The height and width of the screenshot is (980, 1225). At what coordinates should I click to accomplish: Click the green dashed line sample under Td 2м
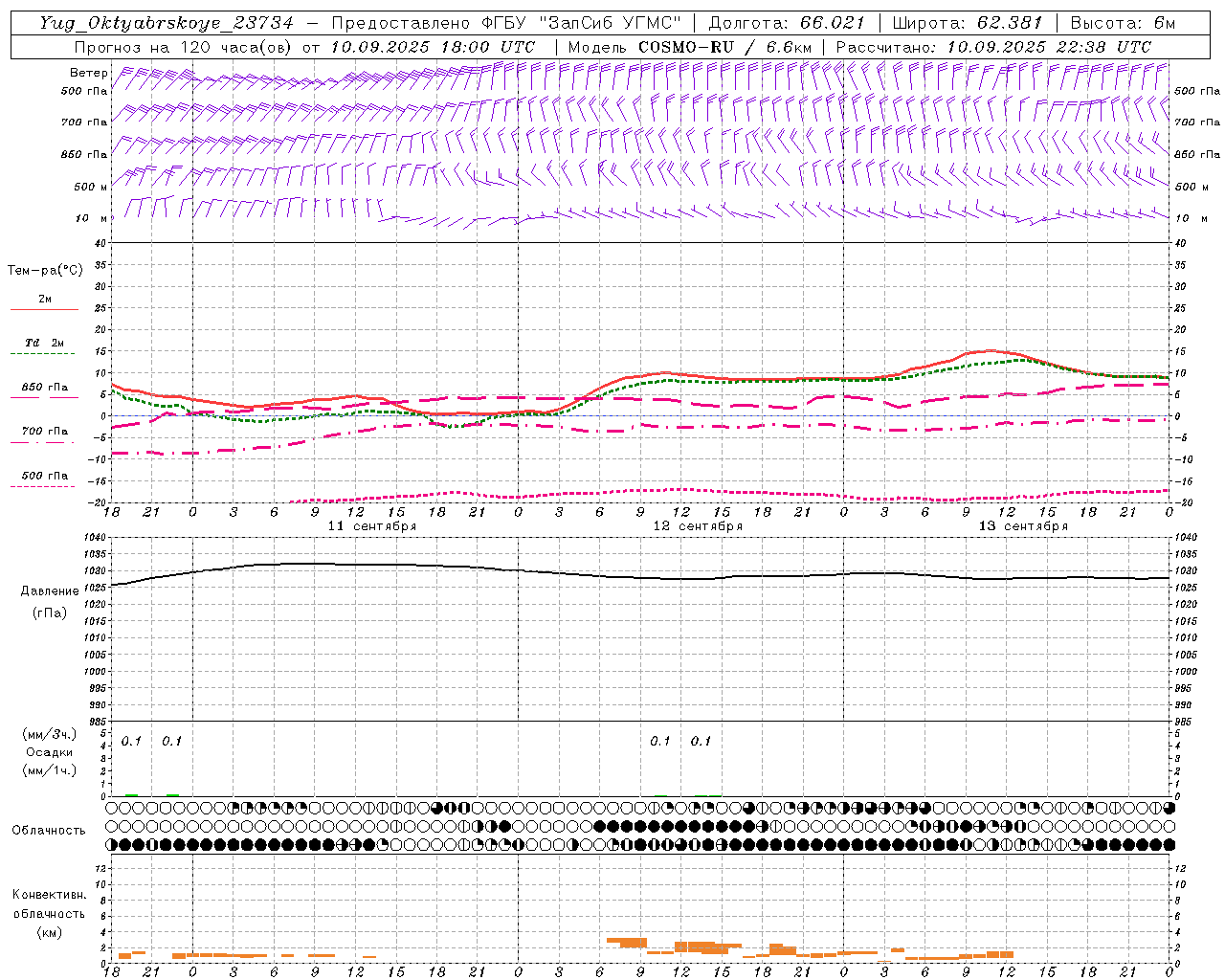pyautogui.click(x=44, y=354)
